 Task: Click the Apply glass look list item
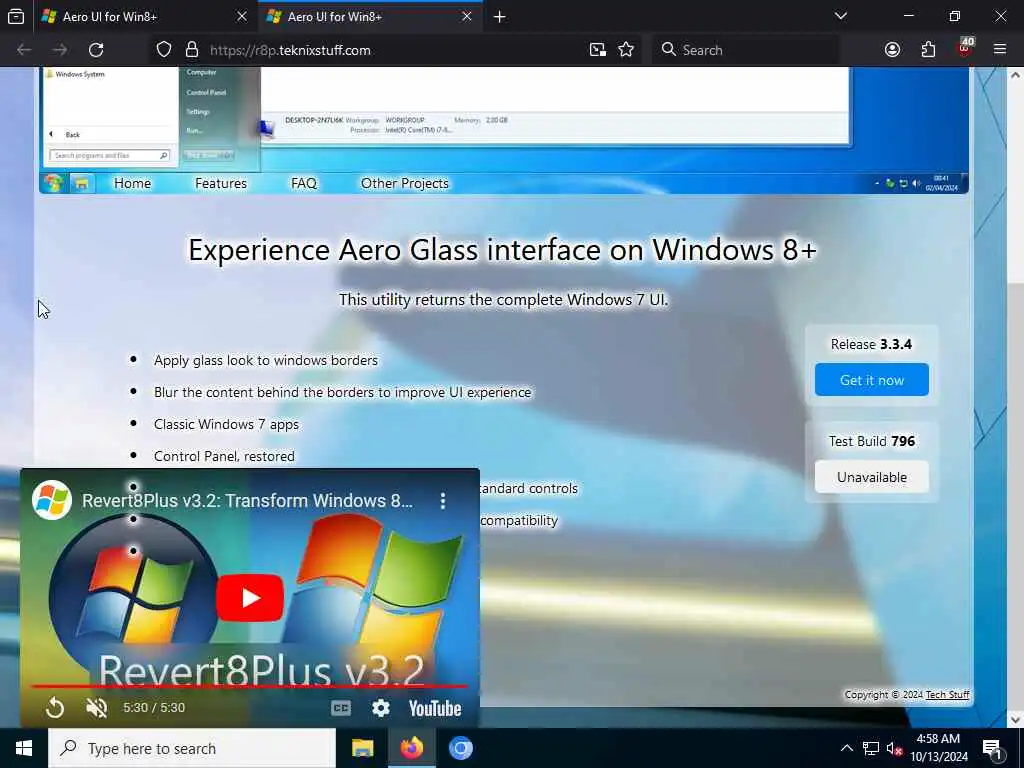point(266,360)
